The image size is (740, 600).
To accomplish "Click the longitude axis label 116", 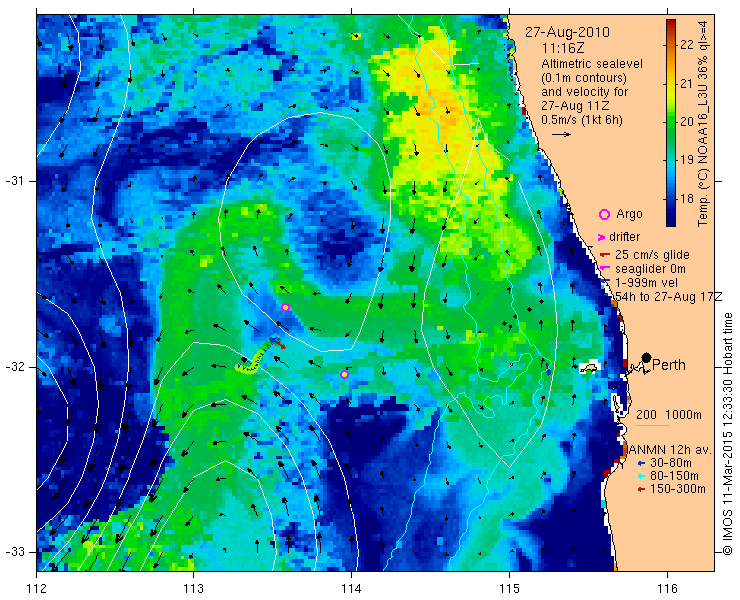I will [x=667, y=589].
